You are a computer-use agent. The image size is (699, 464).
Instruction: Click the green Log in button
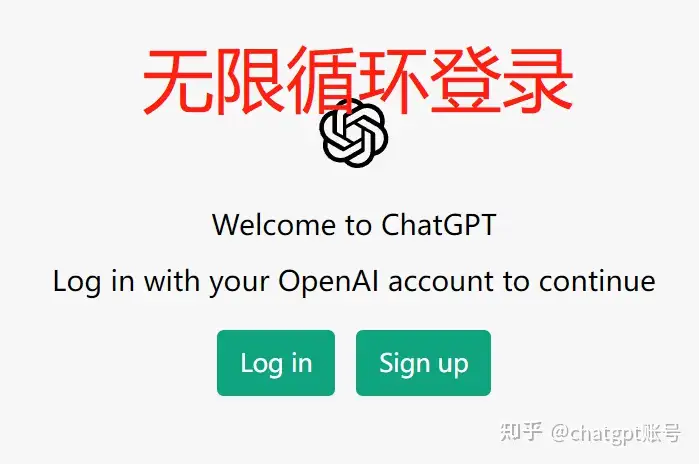[x=275, y=362]
